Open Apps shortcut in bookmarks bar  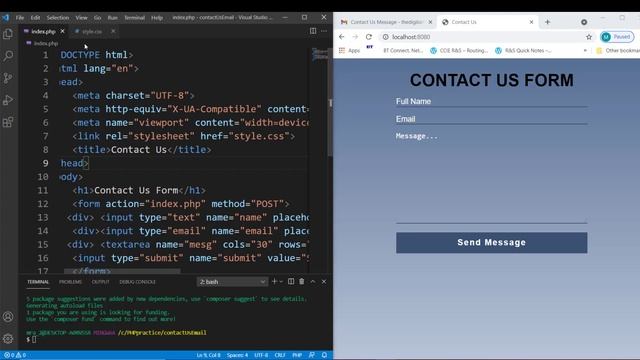349,51
